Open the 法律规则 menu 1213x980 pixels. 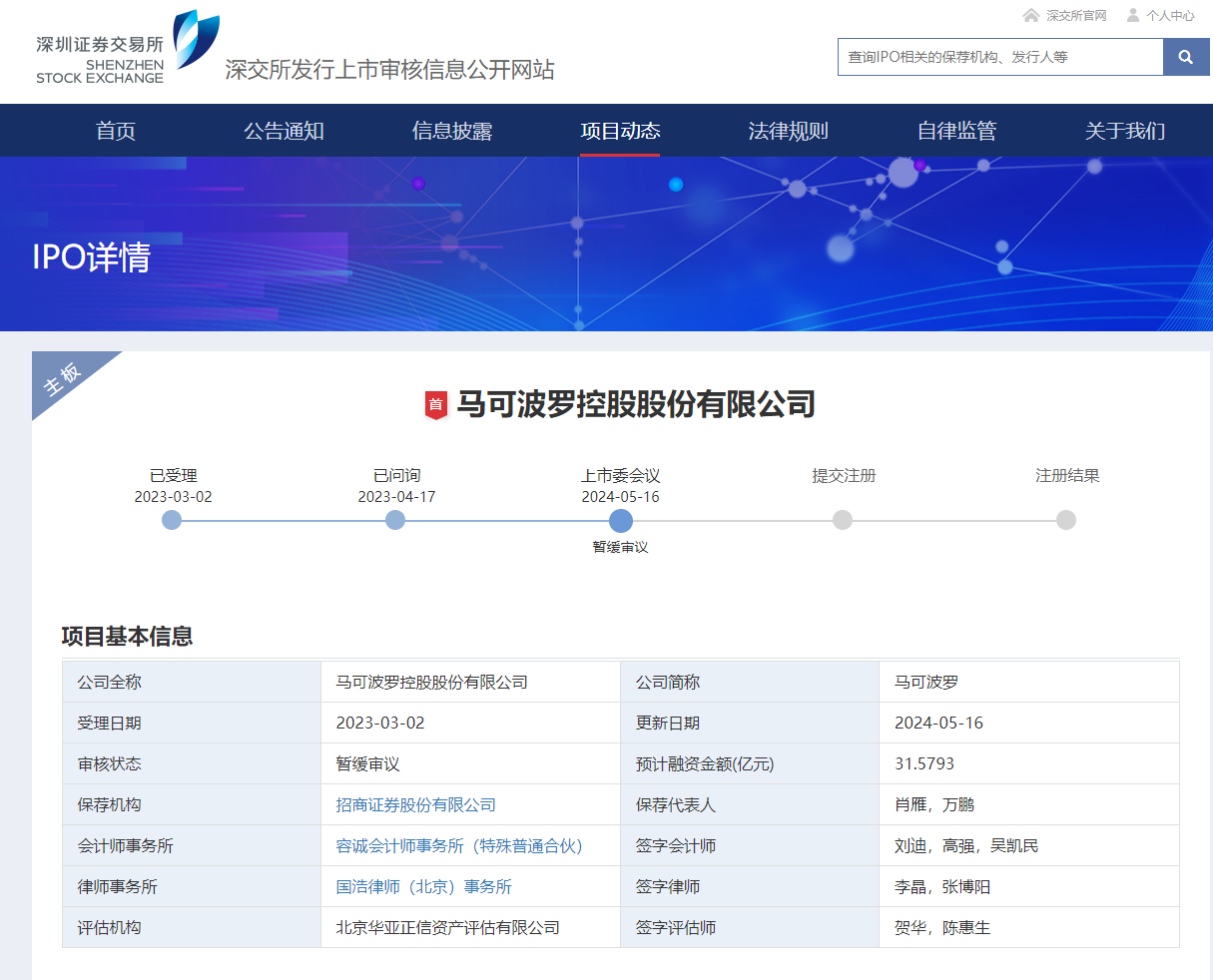point(789,131)
